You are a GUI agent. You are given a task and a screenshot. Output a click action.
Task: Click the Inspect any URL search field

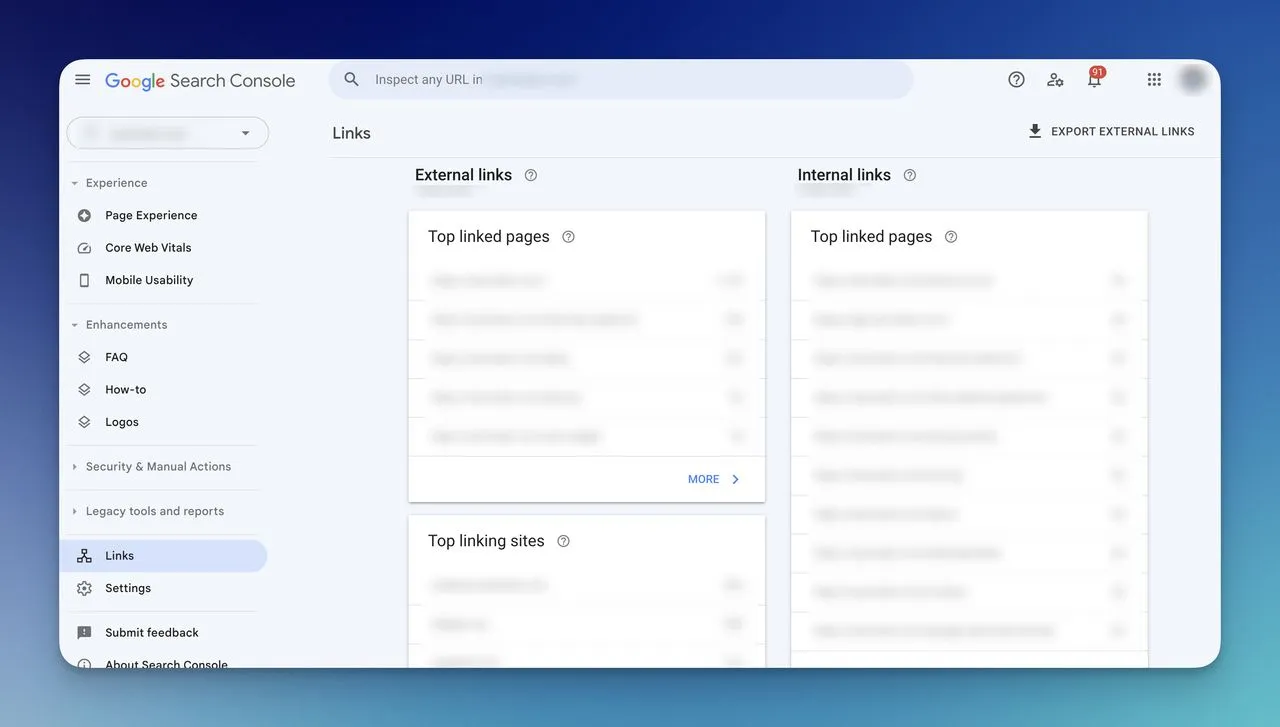[620, 80]
